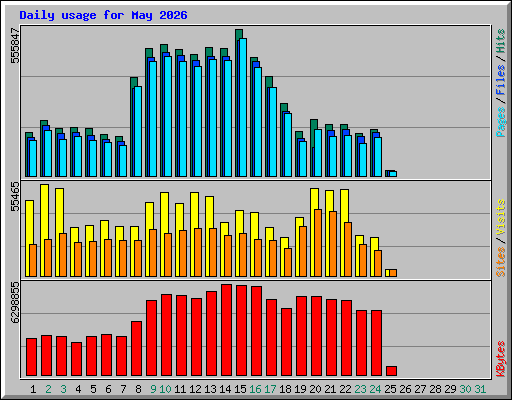Screen dimensions: 512x400
Task: Click day 9 on the x-axis
Action: [x=153, y=389]
